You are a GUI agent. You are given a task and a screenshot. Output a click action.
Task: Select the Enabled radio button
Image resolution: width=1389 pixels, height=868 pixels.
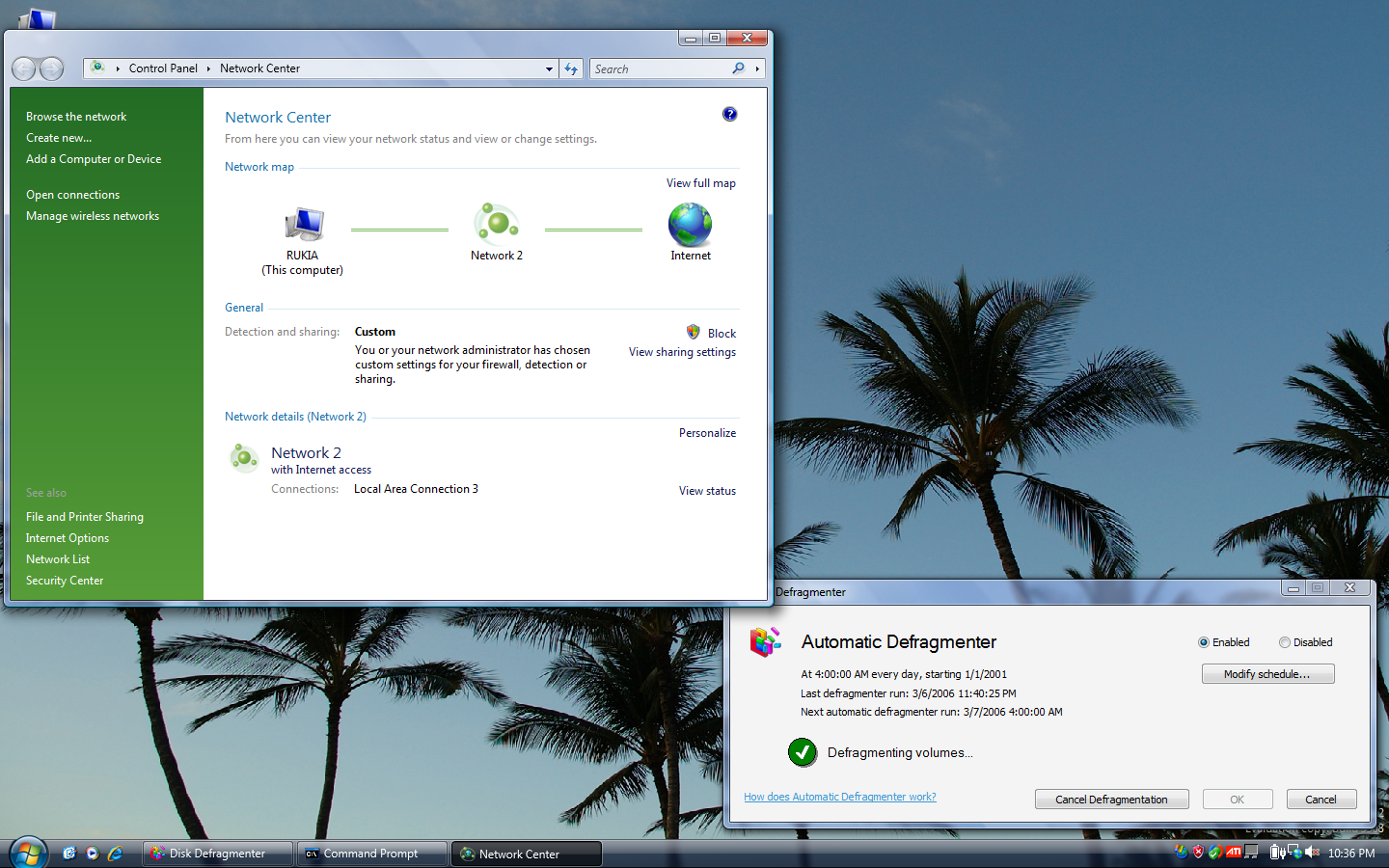coord(1203,642)
